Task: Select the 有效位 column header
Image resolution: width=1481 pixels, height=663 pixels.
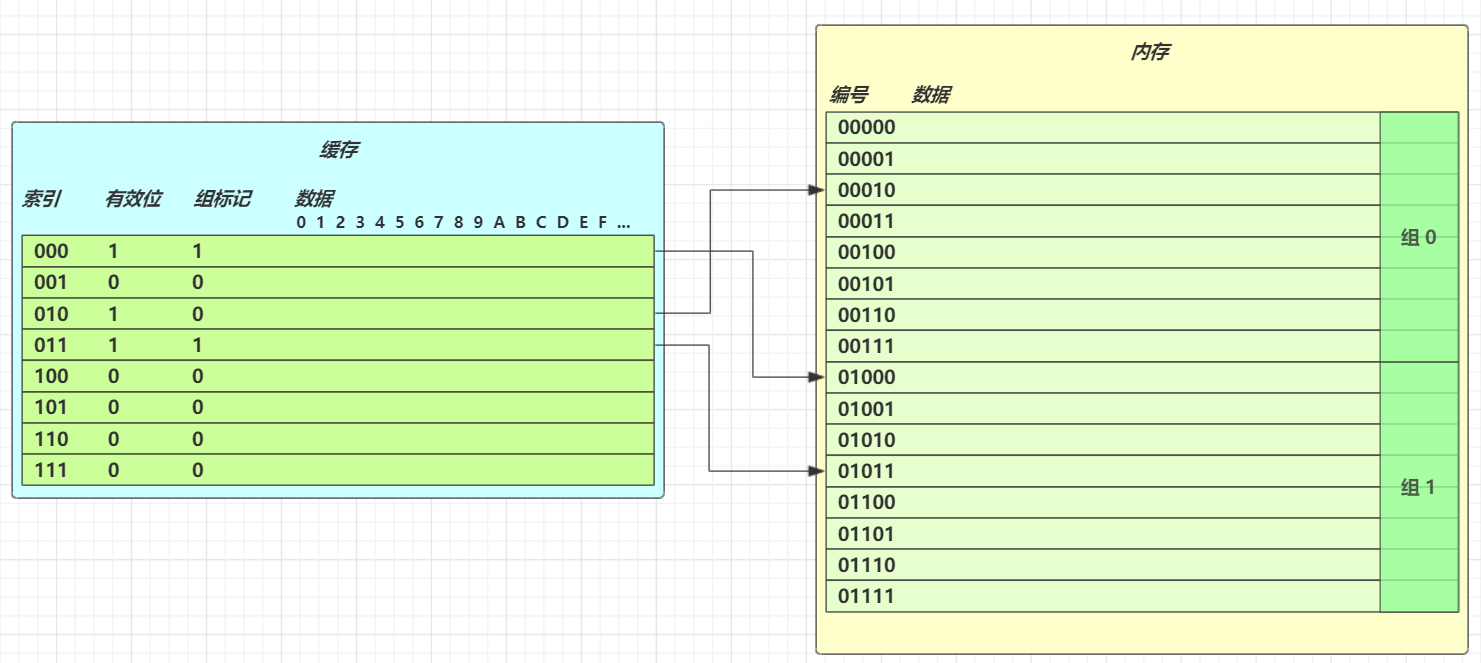Action: (132, 199)
